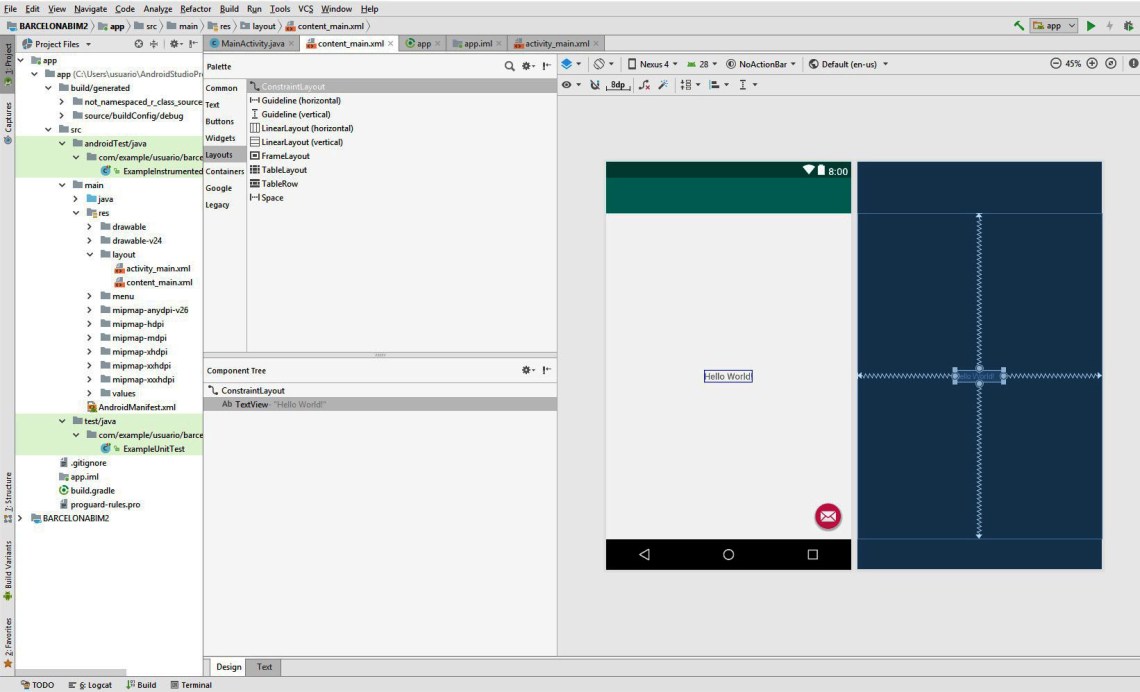Switch to the MainActivity.java tab
Viewport: 1140px width, 692px height.
click(252, 44)
